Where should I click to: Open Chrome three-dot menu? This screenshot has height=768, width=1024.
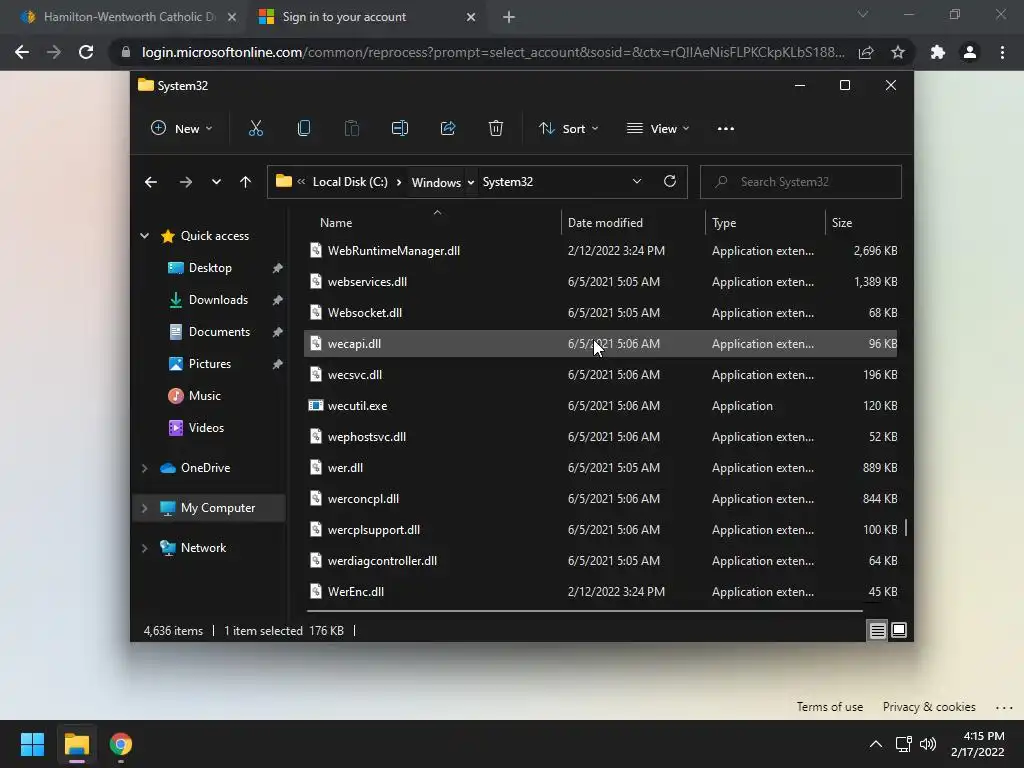1002,52
